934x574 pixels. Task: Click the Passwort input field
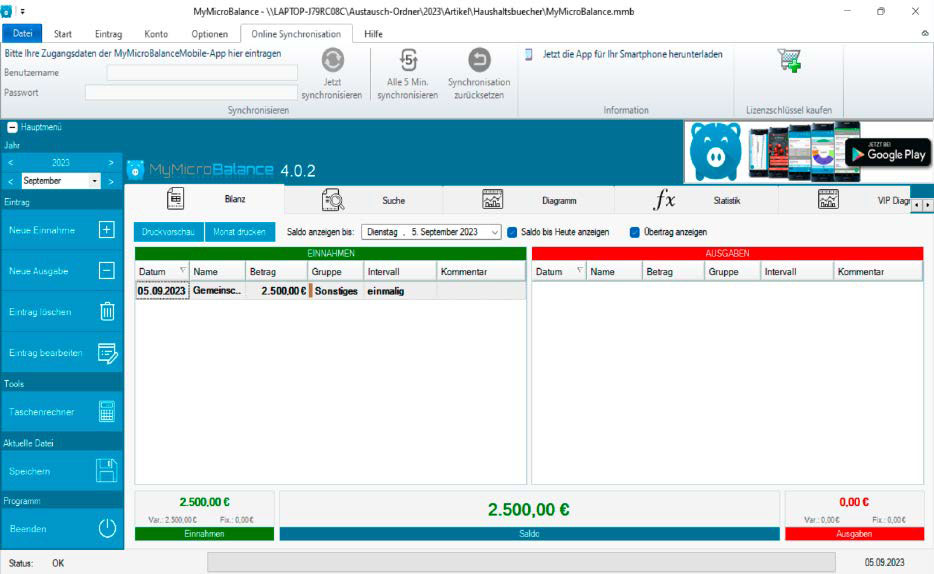[191, 92]
